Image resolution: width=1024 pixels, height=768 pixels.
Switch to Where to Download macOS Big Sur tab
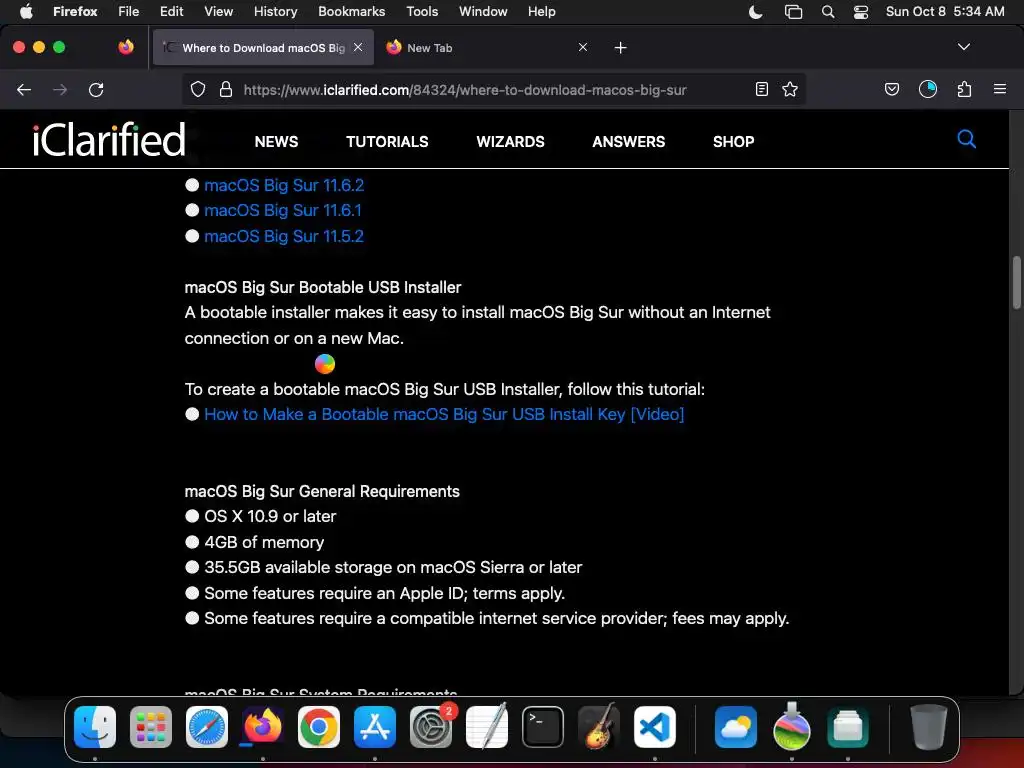click(x=263, y=47)
